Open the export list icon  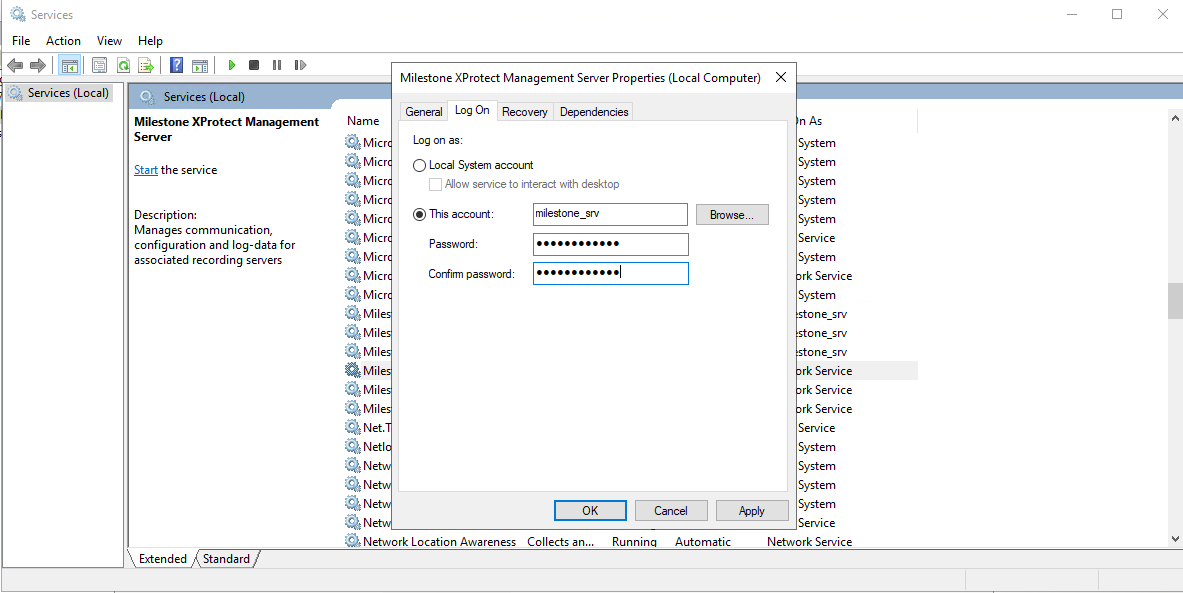click(145, 64)
